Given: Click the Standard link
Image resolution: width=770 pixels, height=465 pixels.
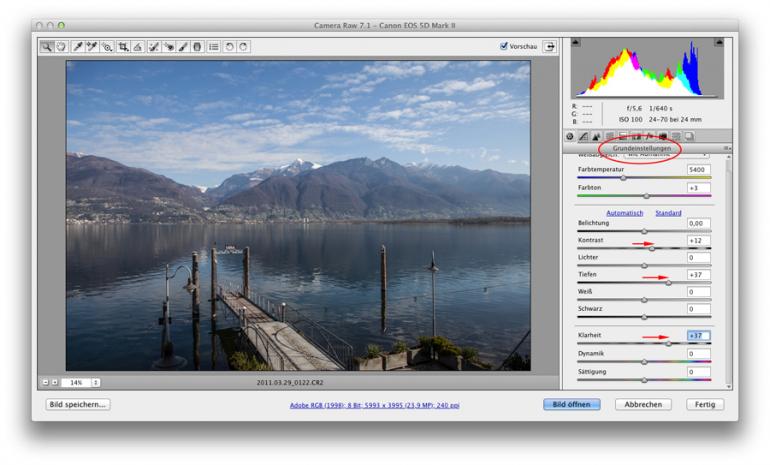Looking at the screenshot, I should [668, 213].
